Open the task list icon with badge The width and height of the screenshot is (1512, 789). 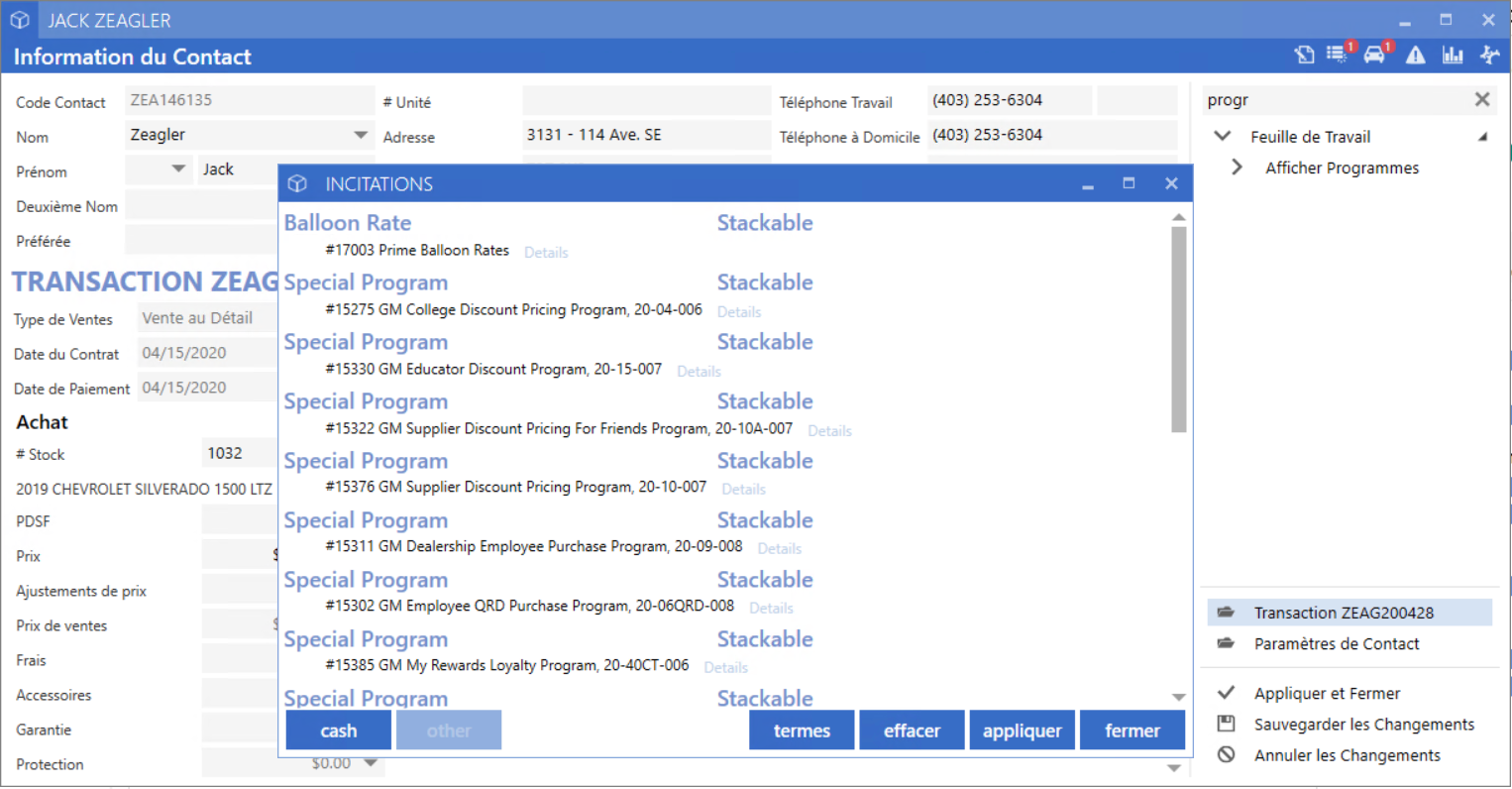click(1338, 55)
